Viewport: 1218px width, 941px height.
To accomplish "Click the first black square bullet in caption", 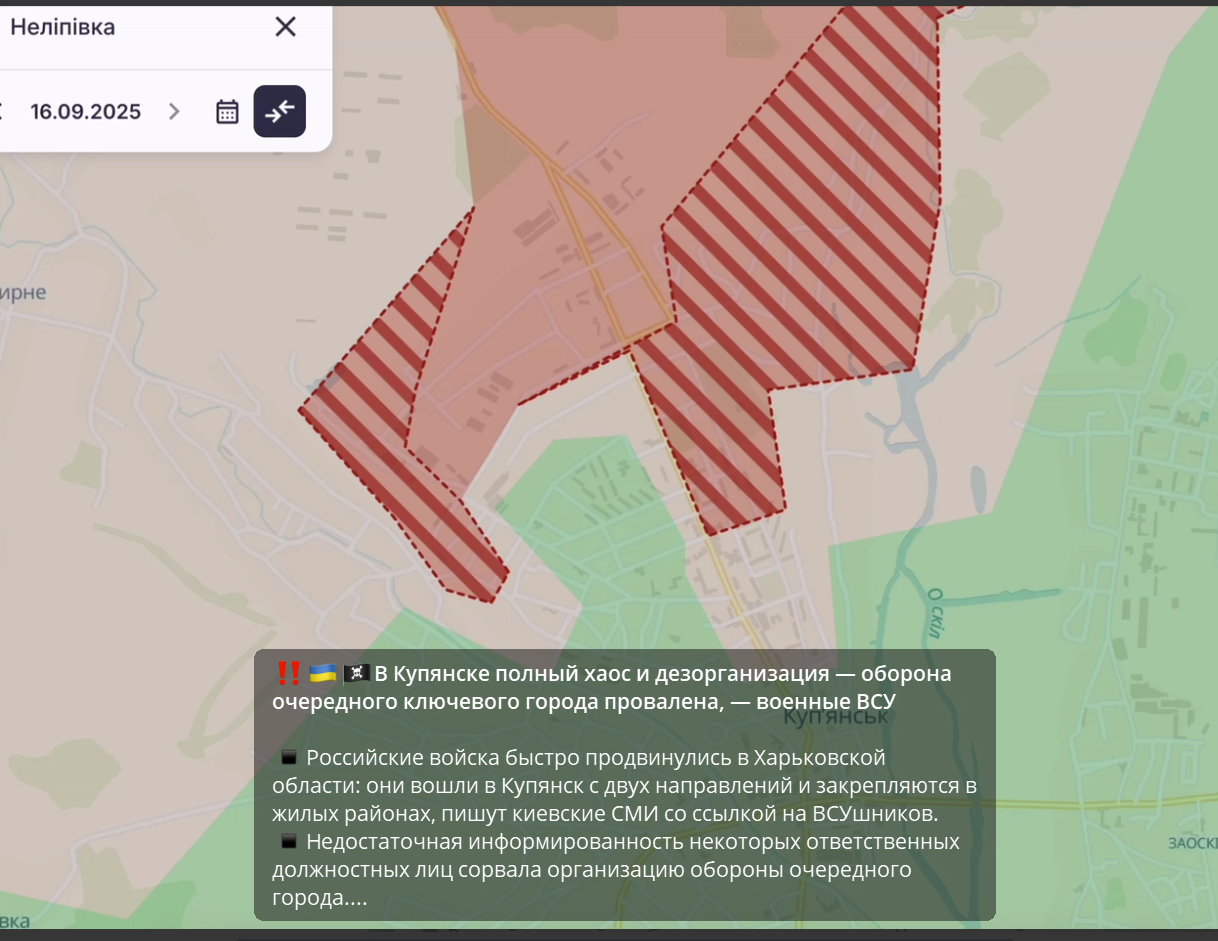I will coord(289,758).
